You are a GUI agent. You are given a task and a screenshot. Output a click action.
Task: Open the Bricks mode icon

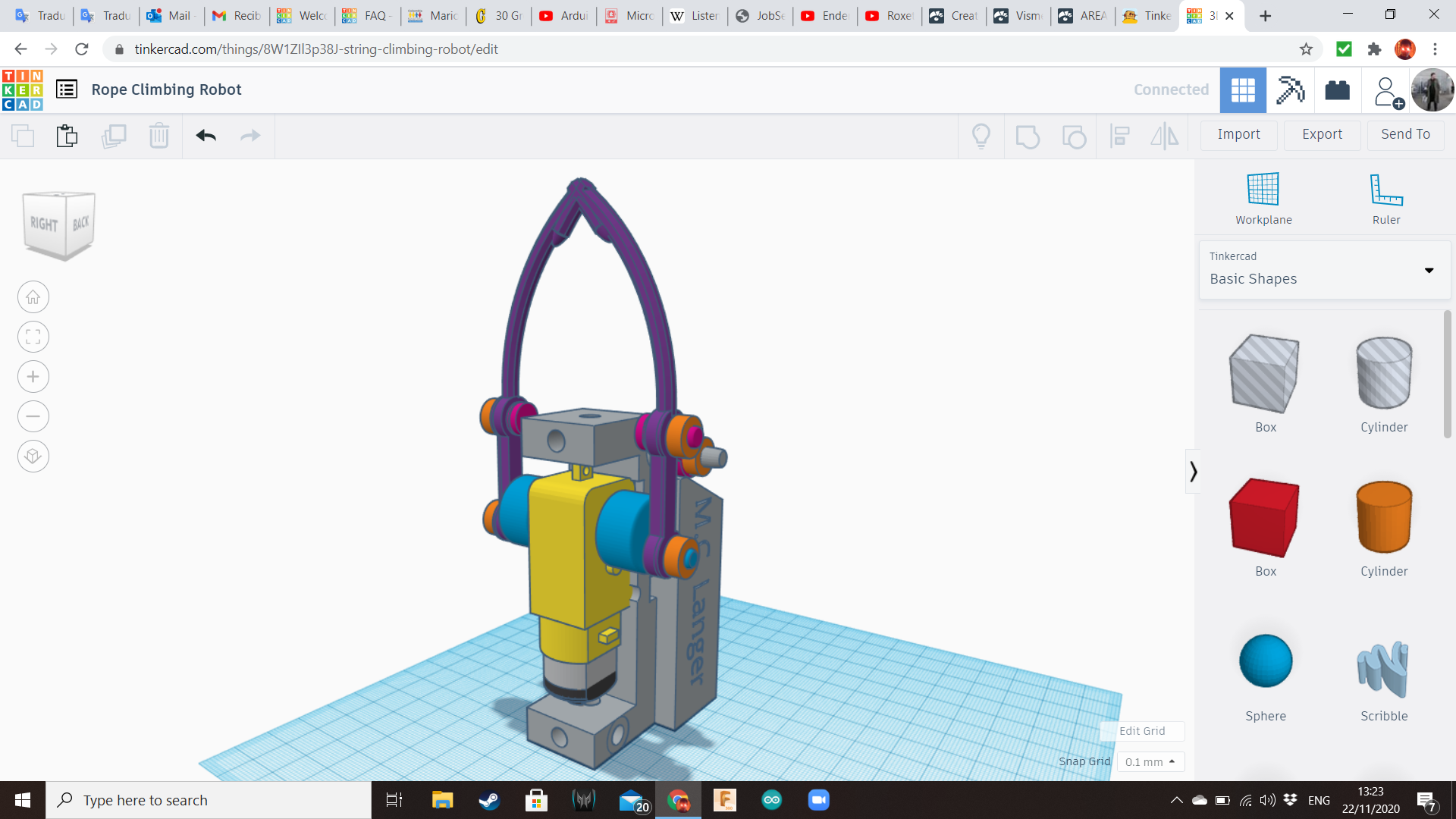[x=1337, y=89]
